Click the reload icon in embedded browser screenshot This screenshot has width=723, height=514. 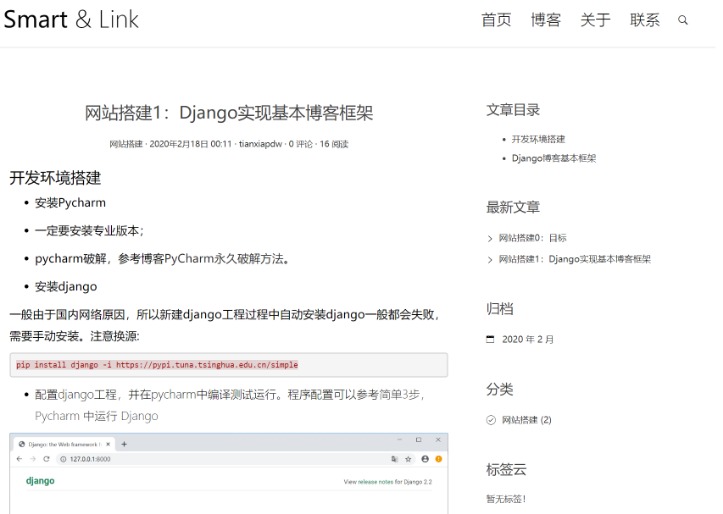tap(46, 459)
